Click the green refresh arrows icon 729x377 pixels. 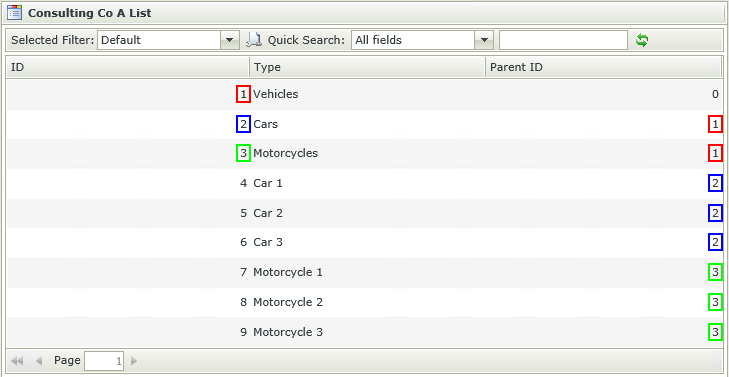click(642, 40)
